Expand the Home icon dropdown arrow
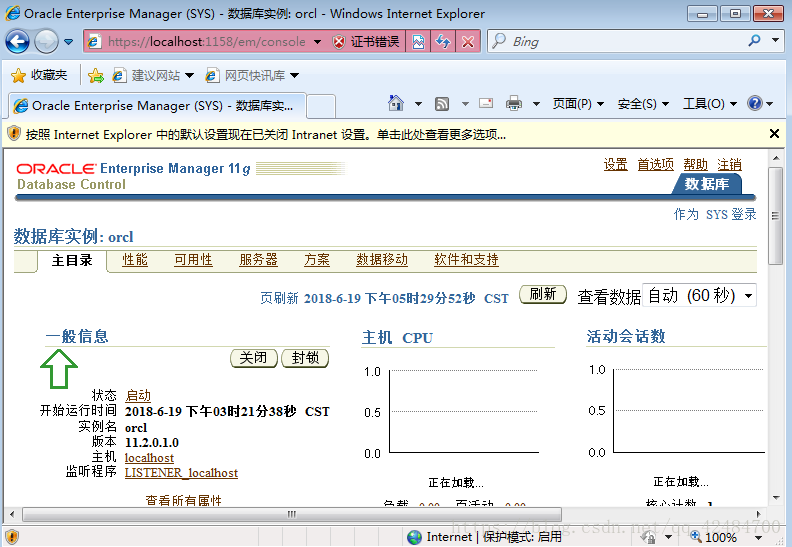 point(418,104)
